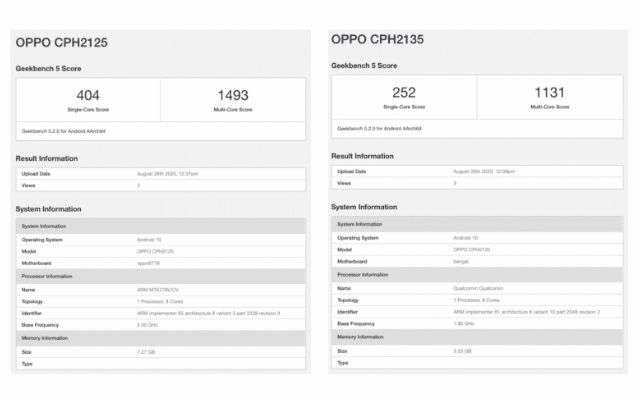Image resolution: width=640 pixels, height=400 pixels.
Task: Click Multi-Core Score label under 1131
Action: click(x=549, y=107)
